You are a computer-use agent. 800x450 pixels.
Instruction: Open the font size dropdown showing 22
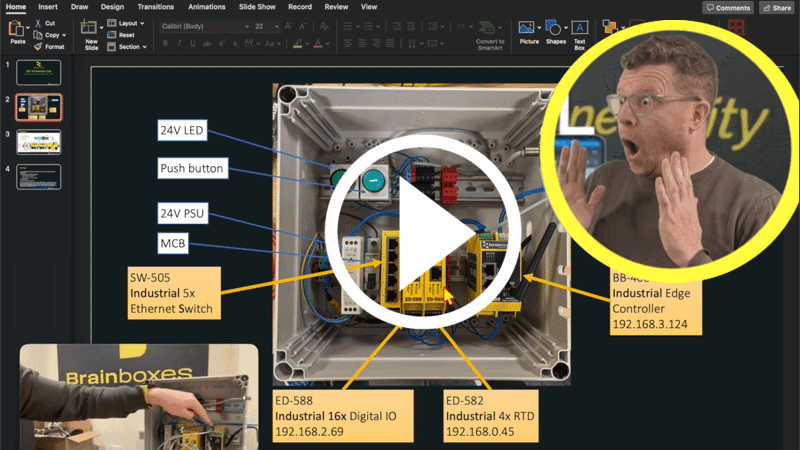[x=262, y=25]
